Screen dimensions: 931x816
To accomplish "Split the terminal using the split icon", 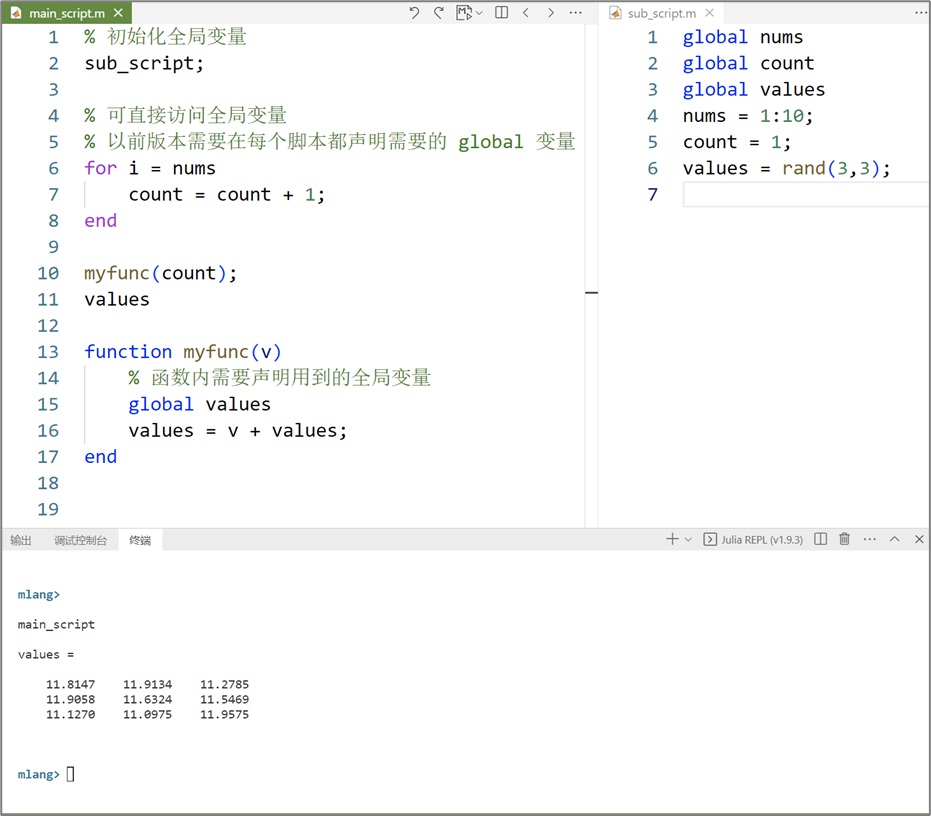I will (x=818, y=538).
